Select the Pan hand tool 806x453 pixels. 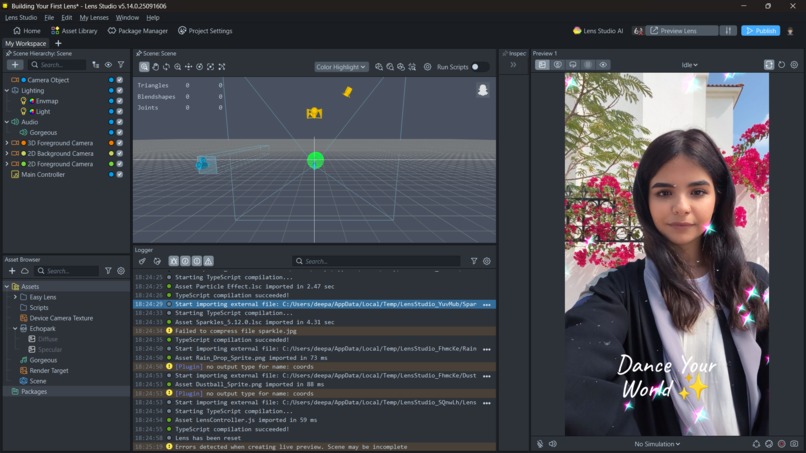(155, 67)
